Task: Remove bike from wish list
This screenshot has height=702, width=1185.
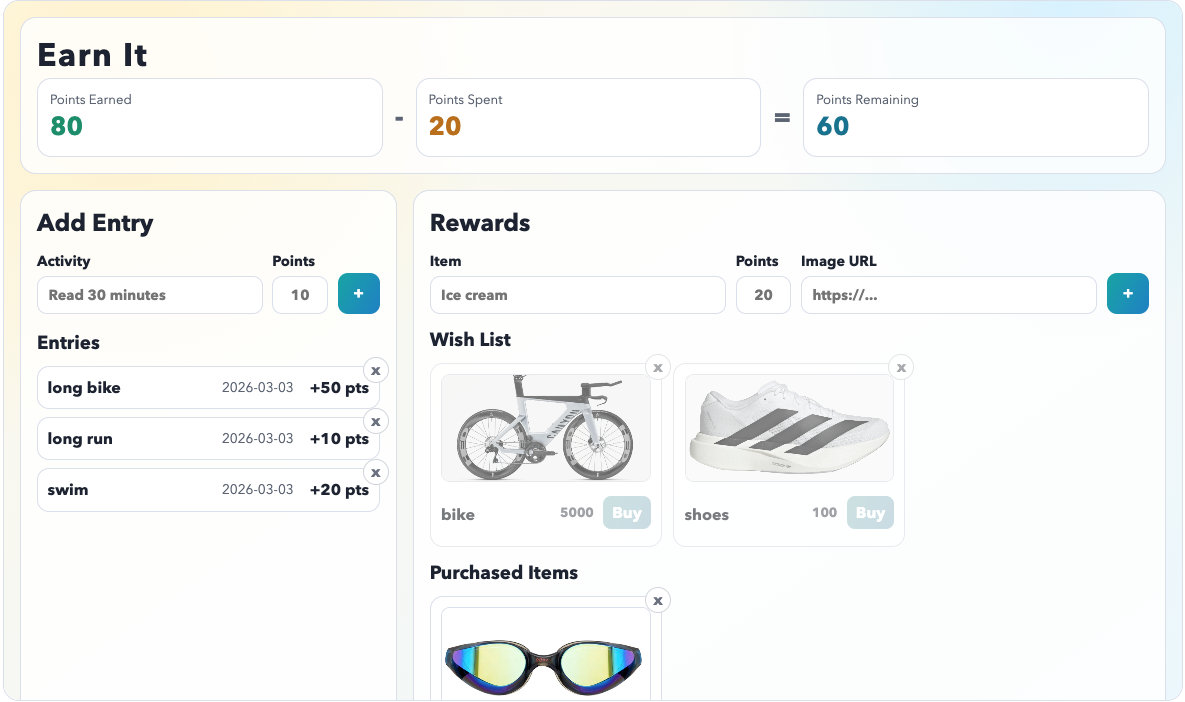Action: click(x=658, y=368)
